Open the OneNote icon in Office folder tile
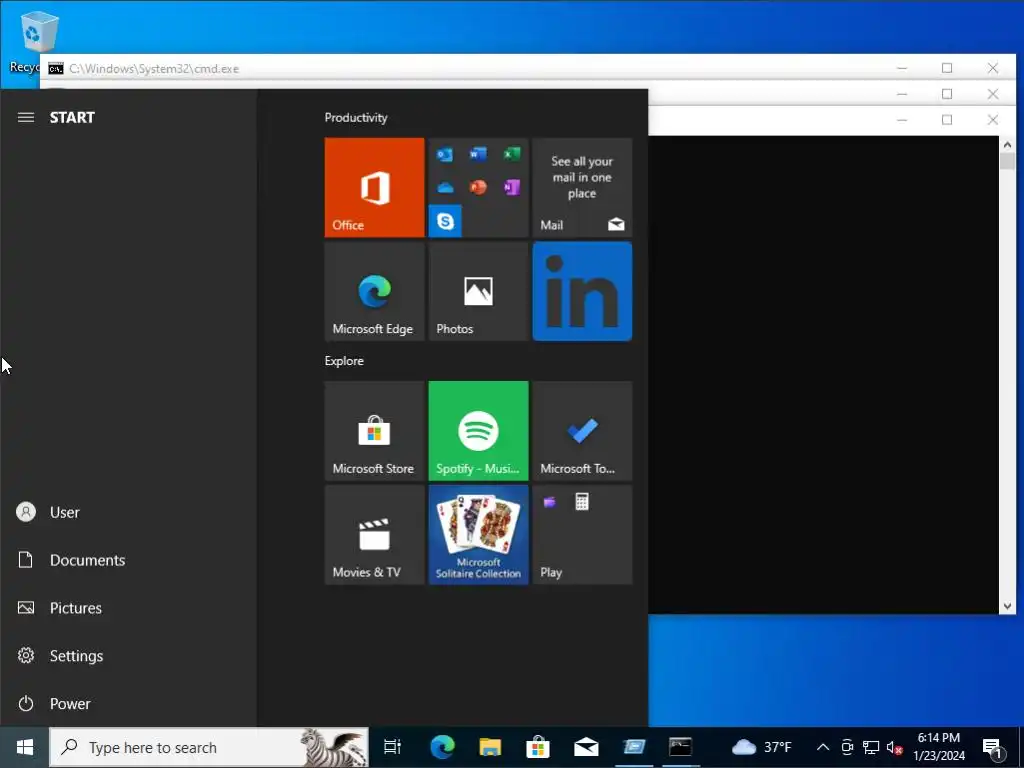 coord(511,187)
